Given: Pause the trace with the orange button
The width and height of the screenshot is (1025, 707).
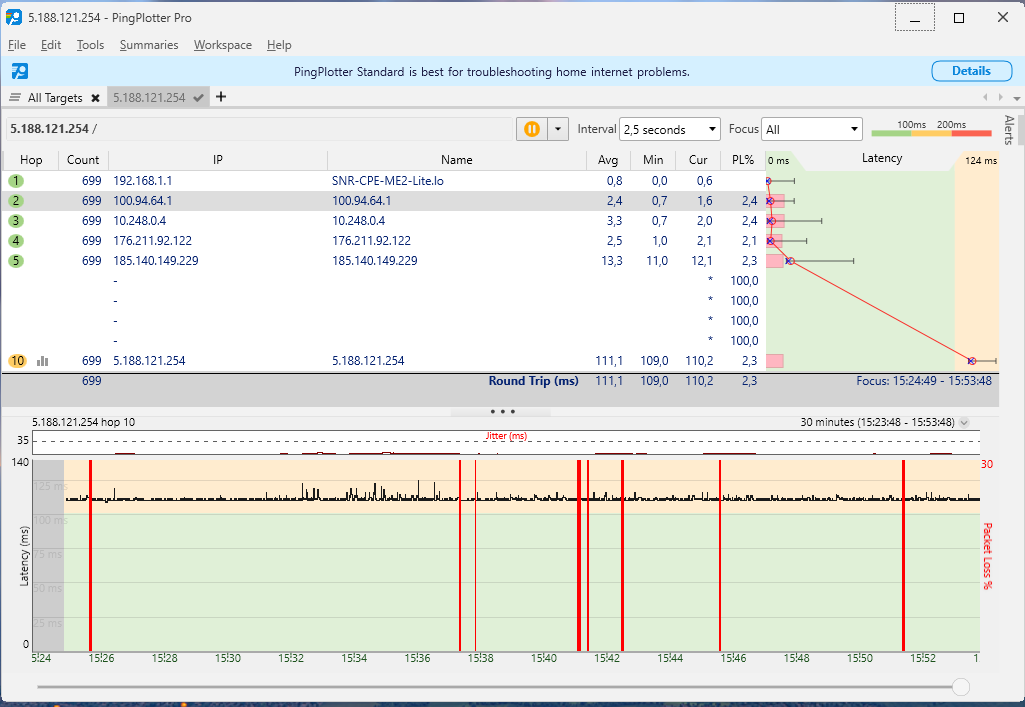Looking at the screenshot, I should point(531,129).
